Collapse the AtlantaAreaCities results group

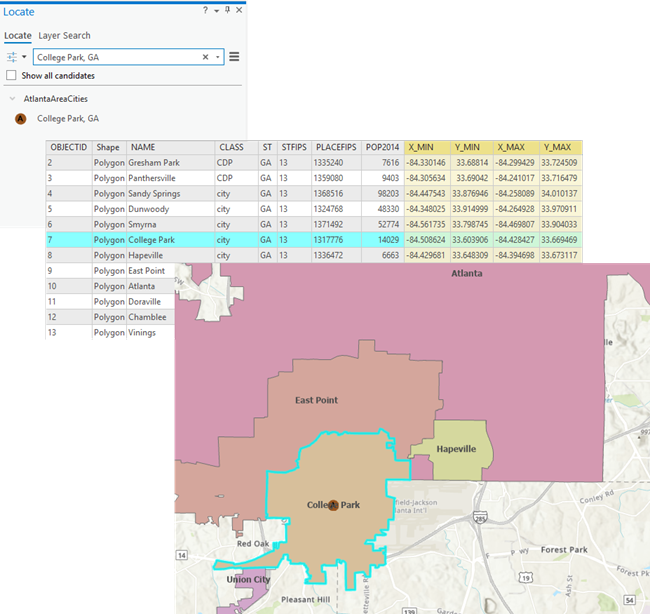pyautogui.click(x=11, y=99)
